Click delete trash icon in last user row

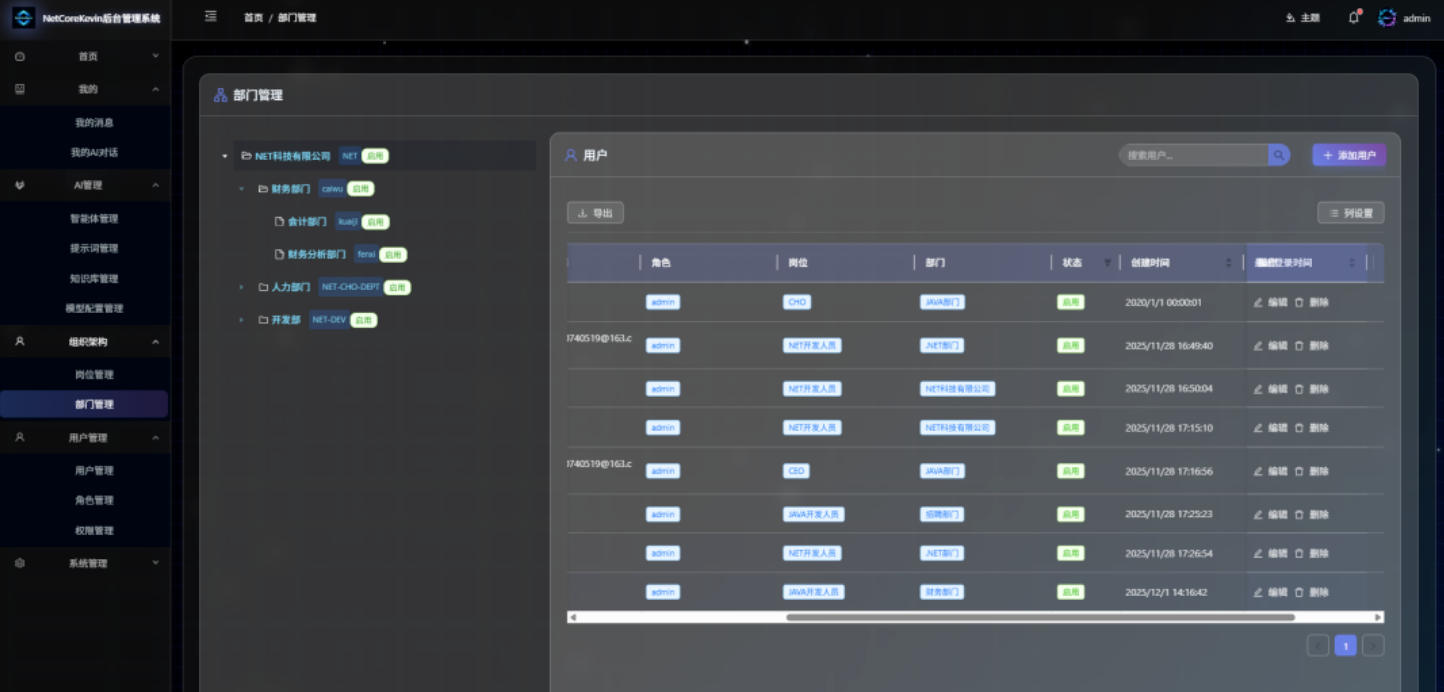coord(1299,592)
